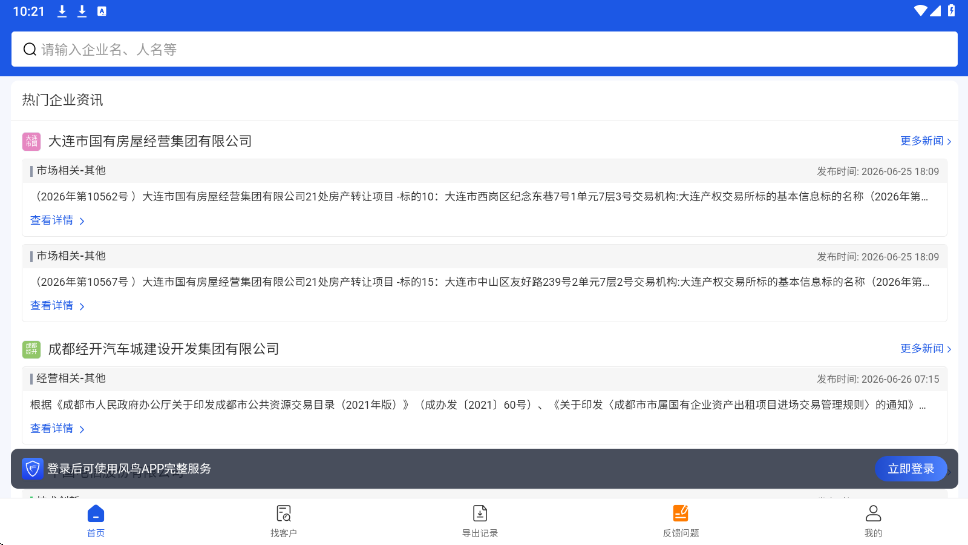The width and height of the screenshot is (968, 545).
Task: Tap the keyboard indicator icon in status bar
Action: click(102, 11)
